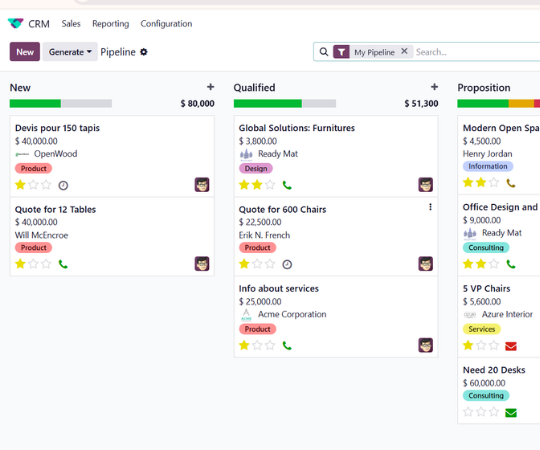Screen dimensions: 540x450
Task: Open clock activity on Devis pour 150 tapis
Action: tap(63, 186)
